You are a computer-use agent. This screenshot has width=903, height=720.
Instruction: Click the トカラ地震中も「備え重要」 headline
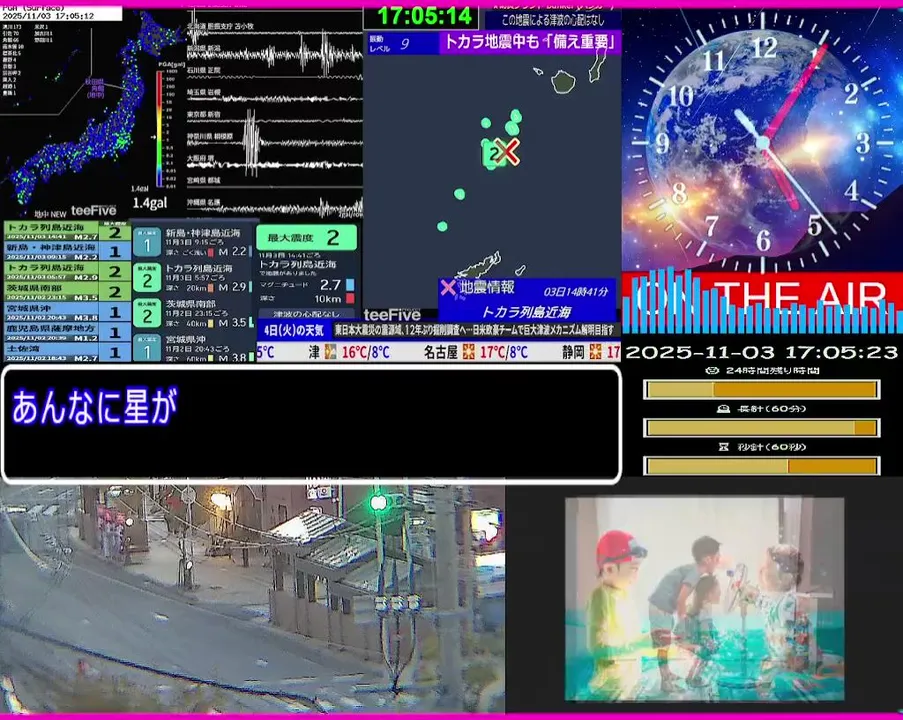tap(530, 42)
